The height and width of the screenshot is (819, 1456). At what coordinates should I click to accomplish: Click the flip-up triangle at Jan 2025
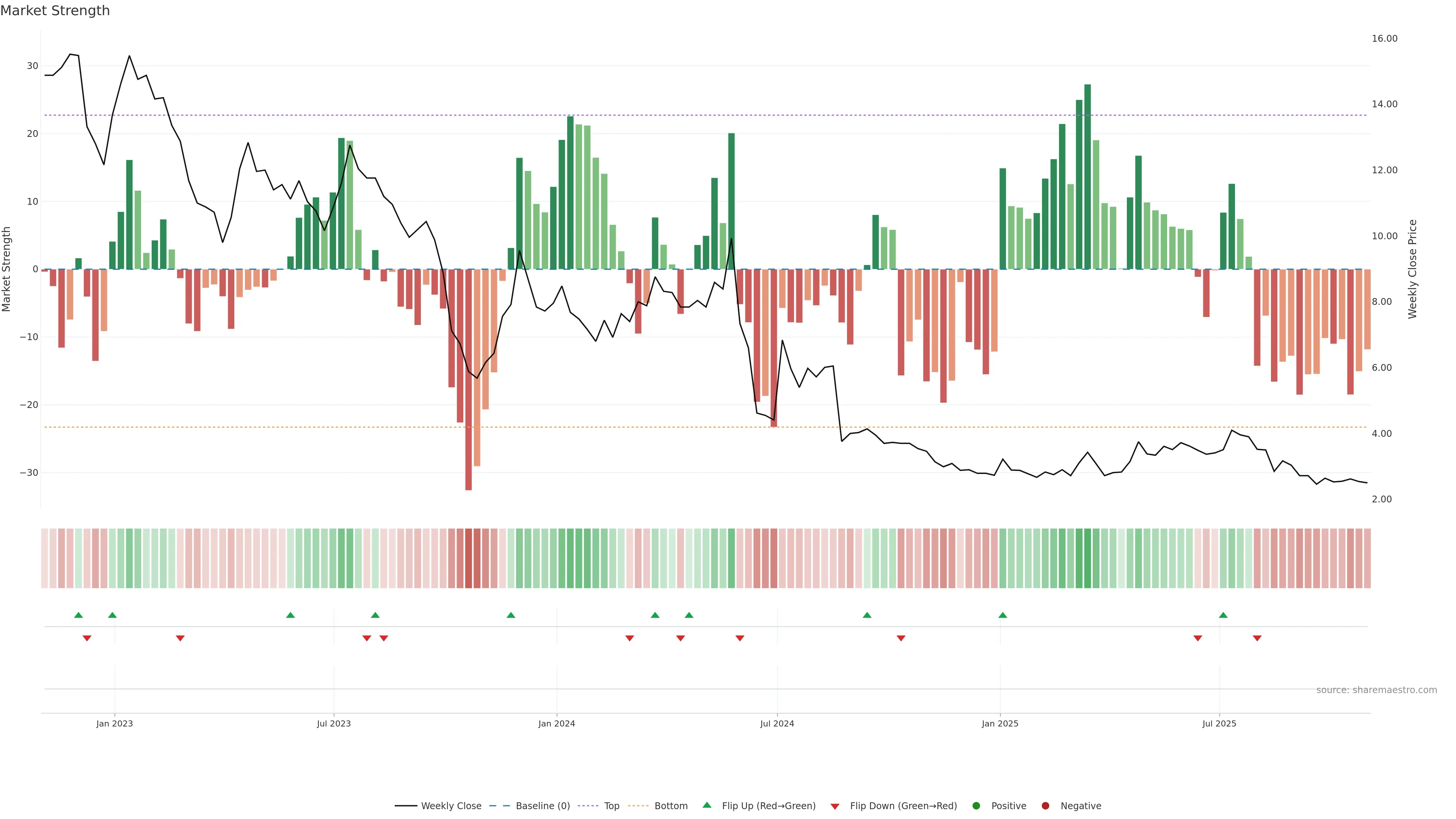tap(1003, 615)
